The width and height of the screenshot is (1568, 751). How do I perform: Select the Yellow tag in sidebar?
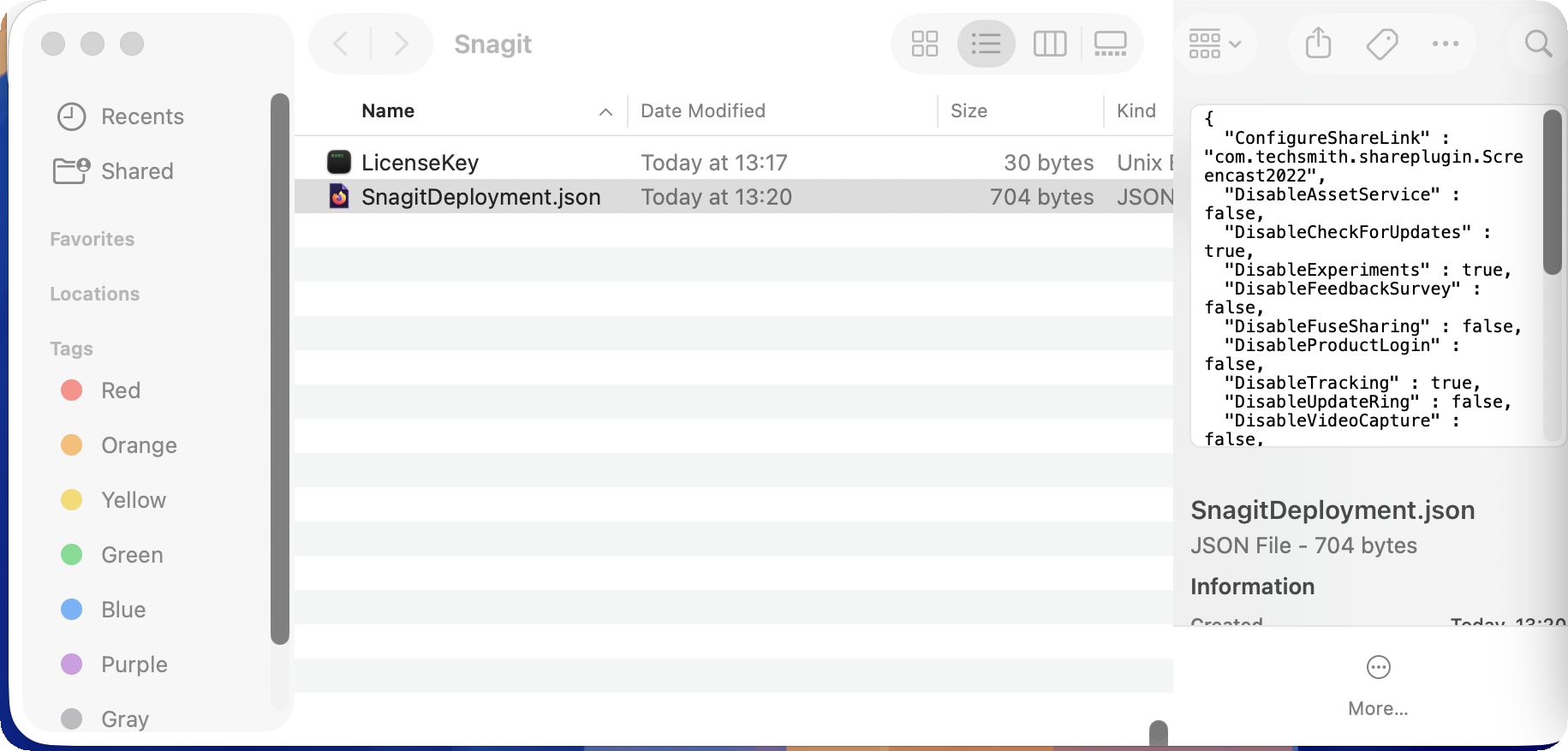(x=113, y=500)
